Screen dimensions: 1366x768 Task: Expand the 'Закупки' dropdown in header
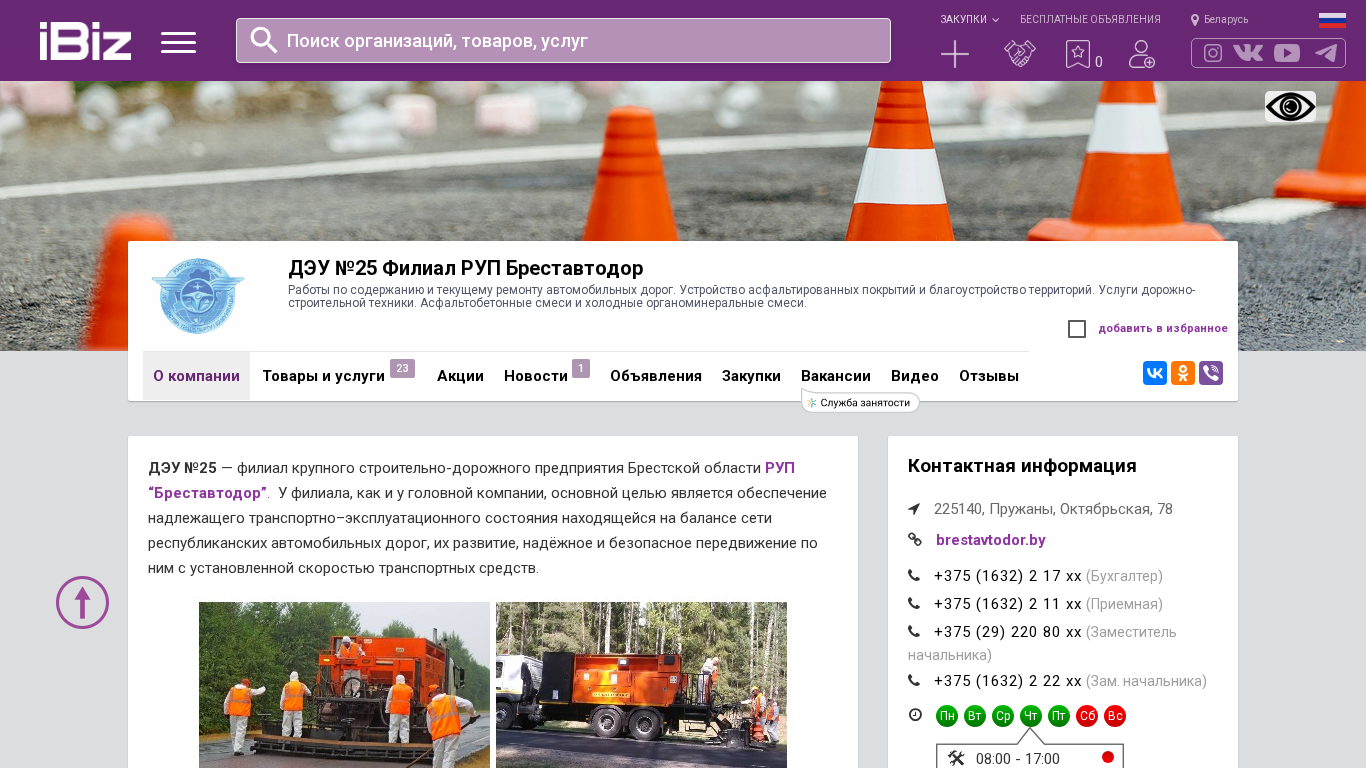(x=968, y=20)
